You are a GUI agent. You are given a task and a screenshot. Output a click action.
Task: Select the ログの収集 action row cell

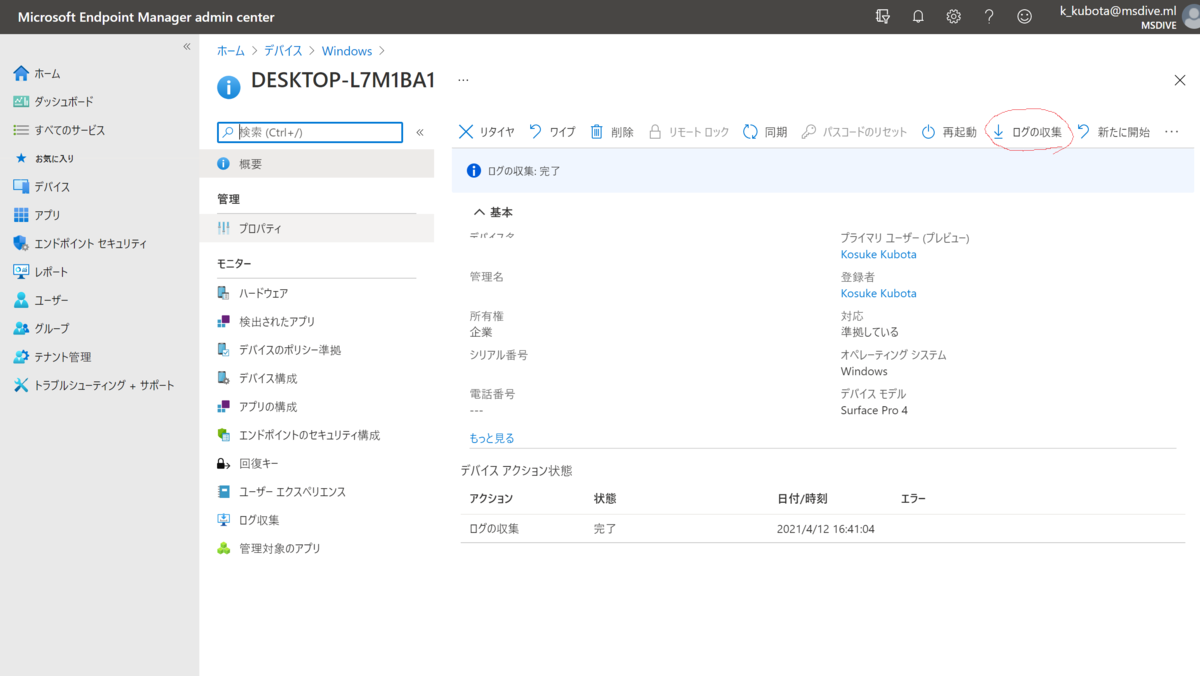(x=494, y=529)
